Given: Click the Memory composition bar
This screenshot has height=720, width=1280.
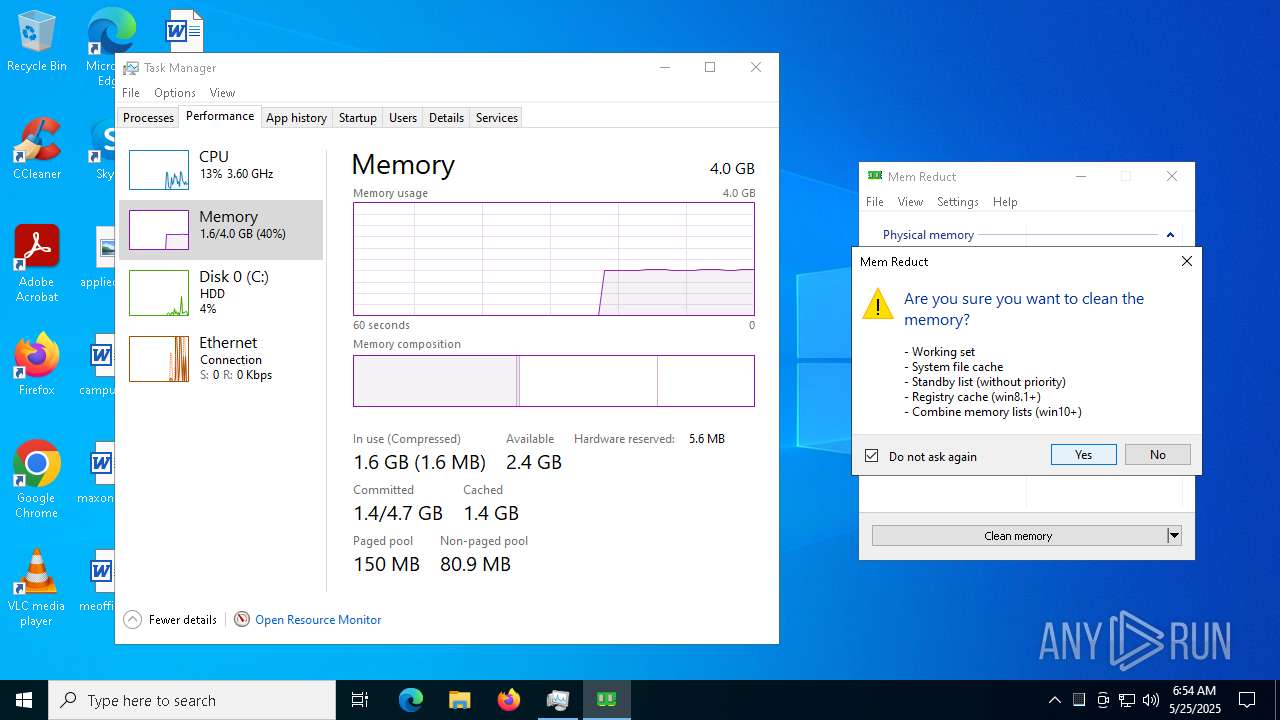Looking at the screenshot, I should click(x=554, y=381).
